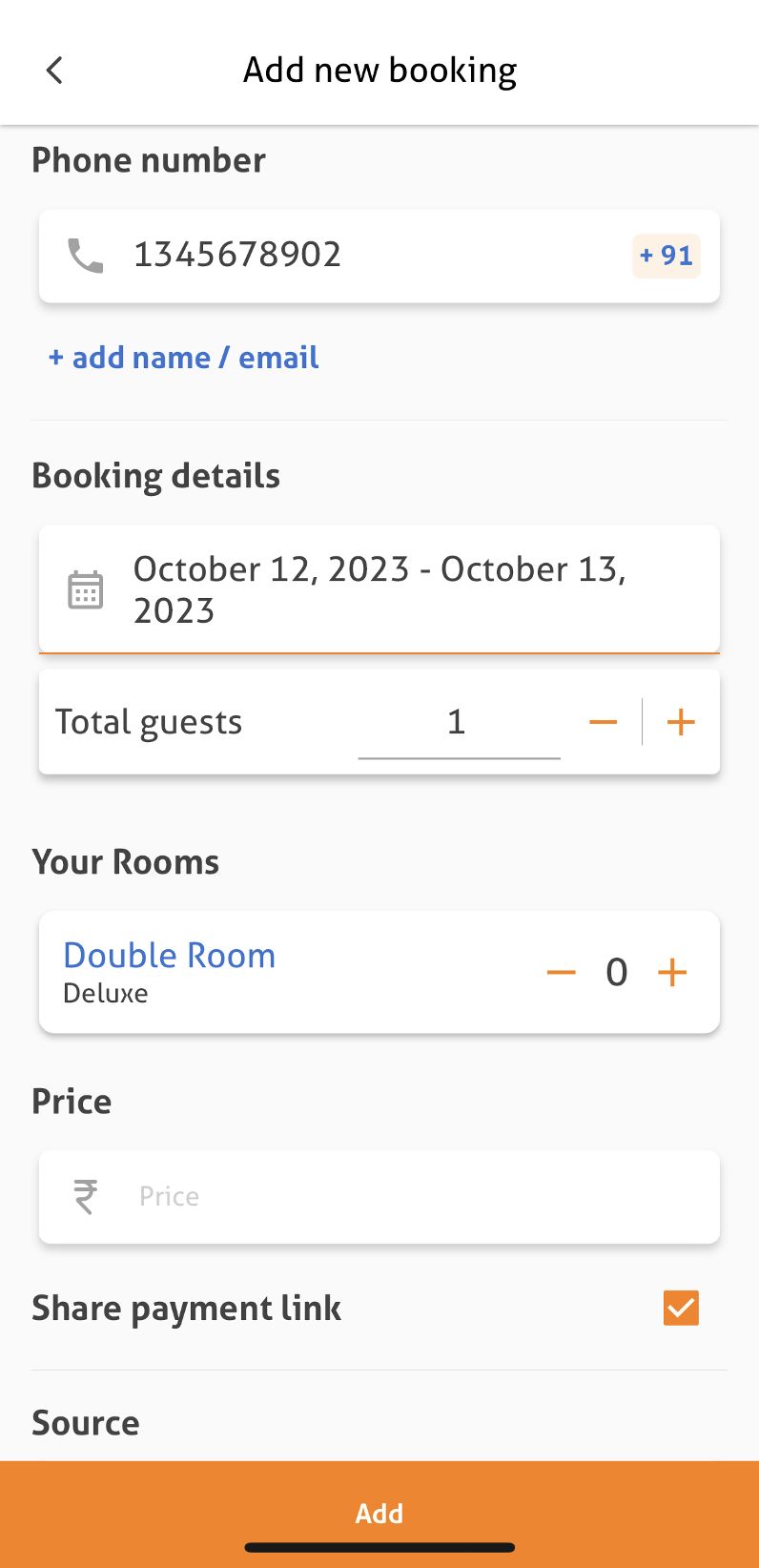Image resolution: width=759 pixels, height=1568 pixels.
Task: Edit the total guests number field
Action: 458,723
